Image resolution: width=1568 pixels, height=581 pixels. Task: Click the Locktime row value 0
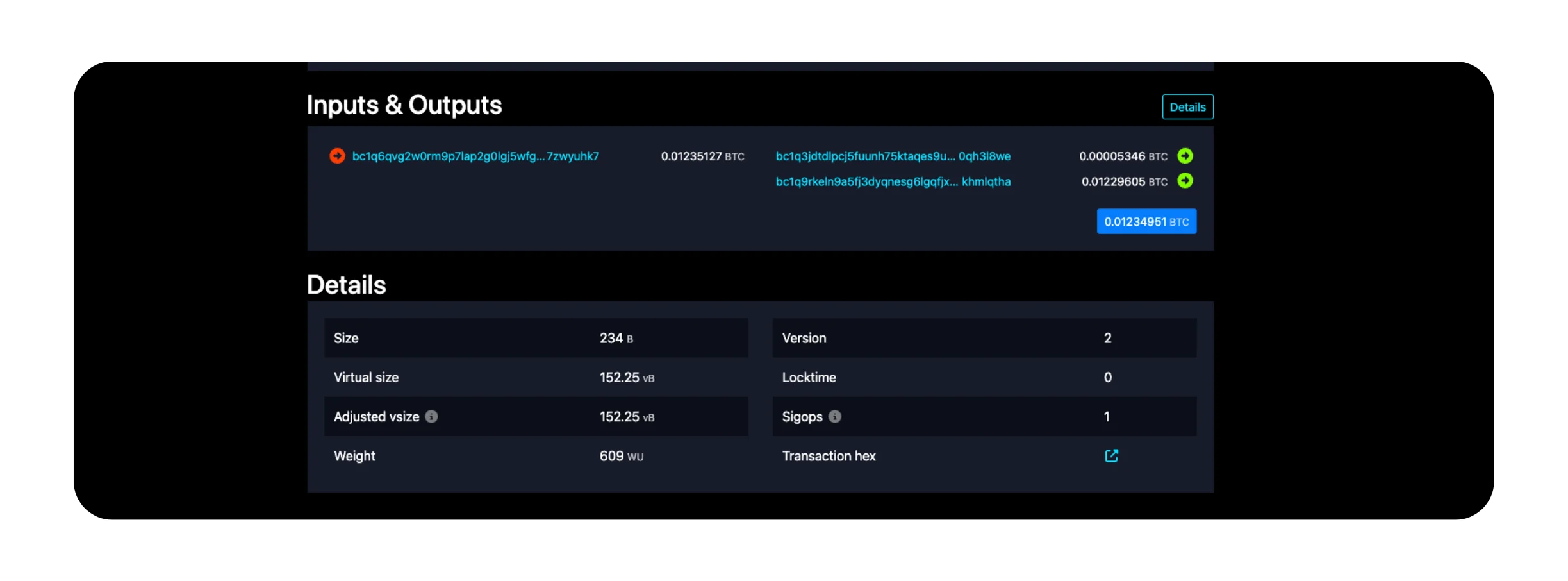(1107, 378)
